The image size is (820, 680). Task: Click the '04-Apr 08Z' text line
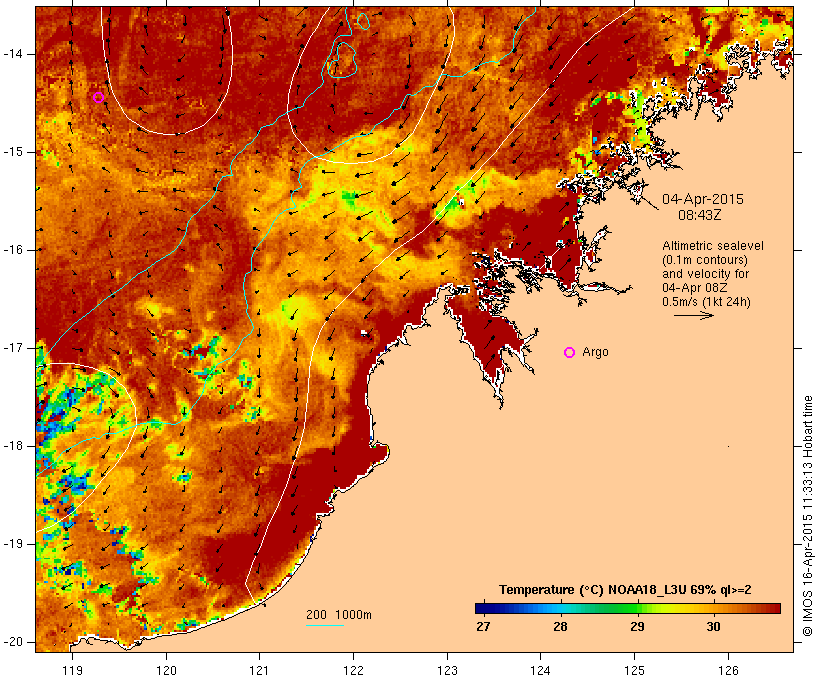(x=694, y=288)
